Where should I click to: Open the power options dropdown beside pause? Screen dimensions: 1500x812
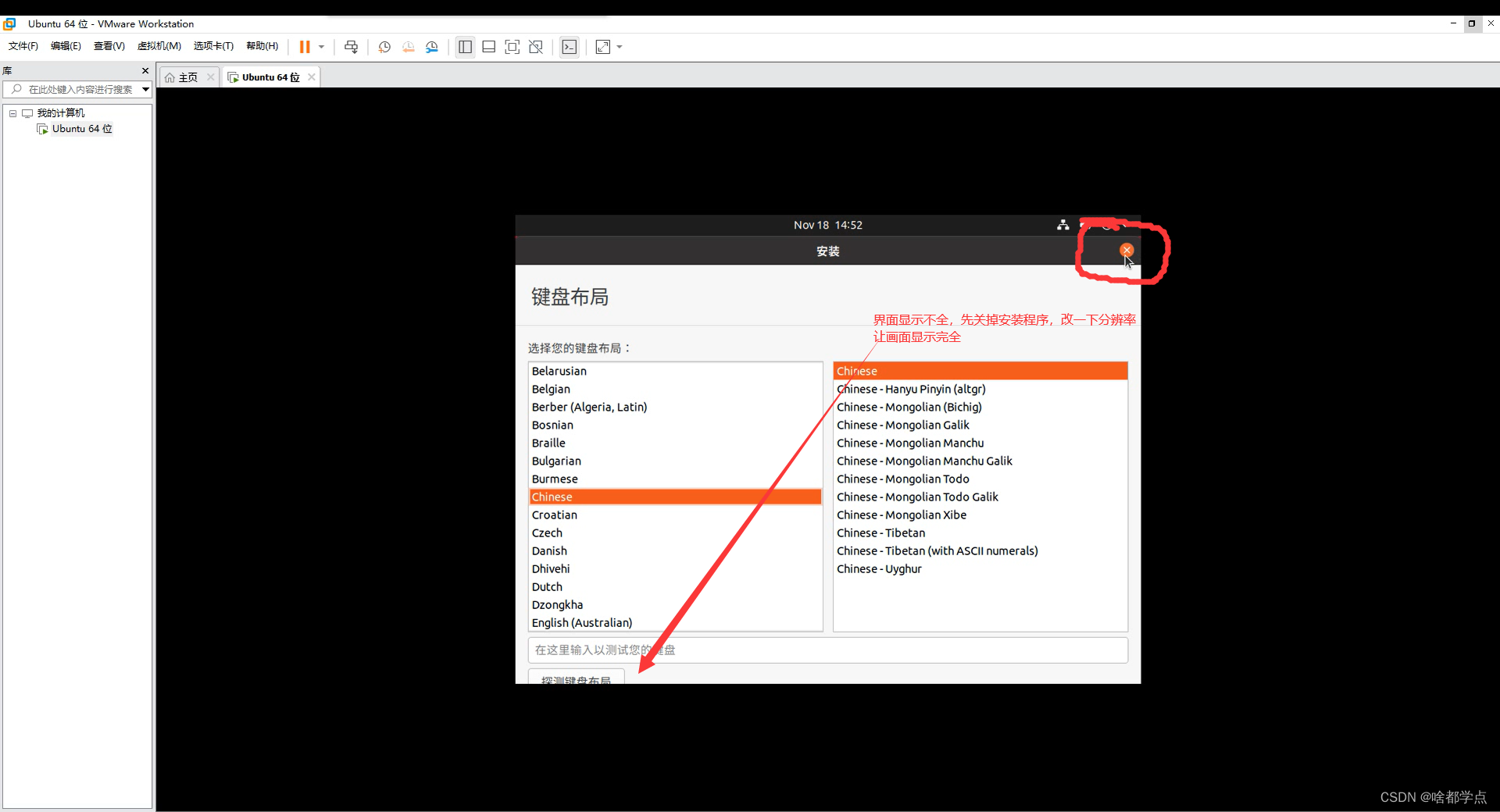click(x=321, y=47)
